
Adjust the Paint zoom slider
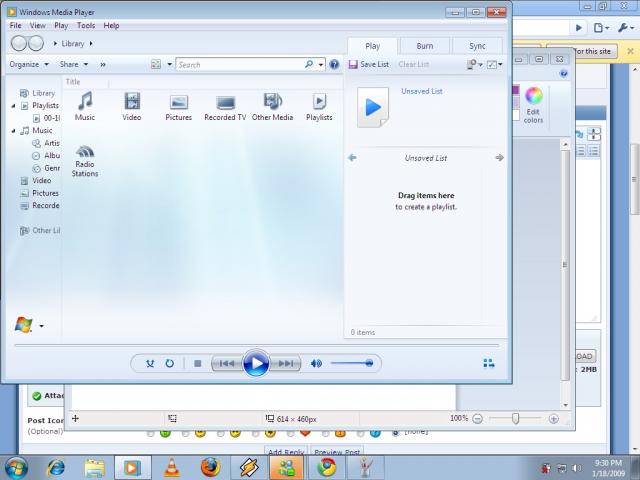(516, 418)
